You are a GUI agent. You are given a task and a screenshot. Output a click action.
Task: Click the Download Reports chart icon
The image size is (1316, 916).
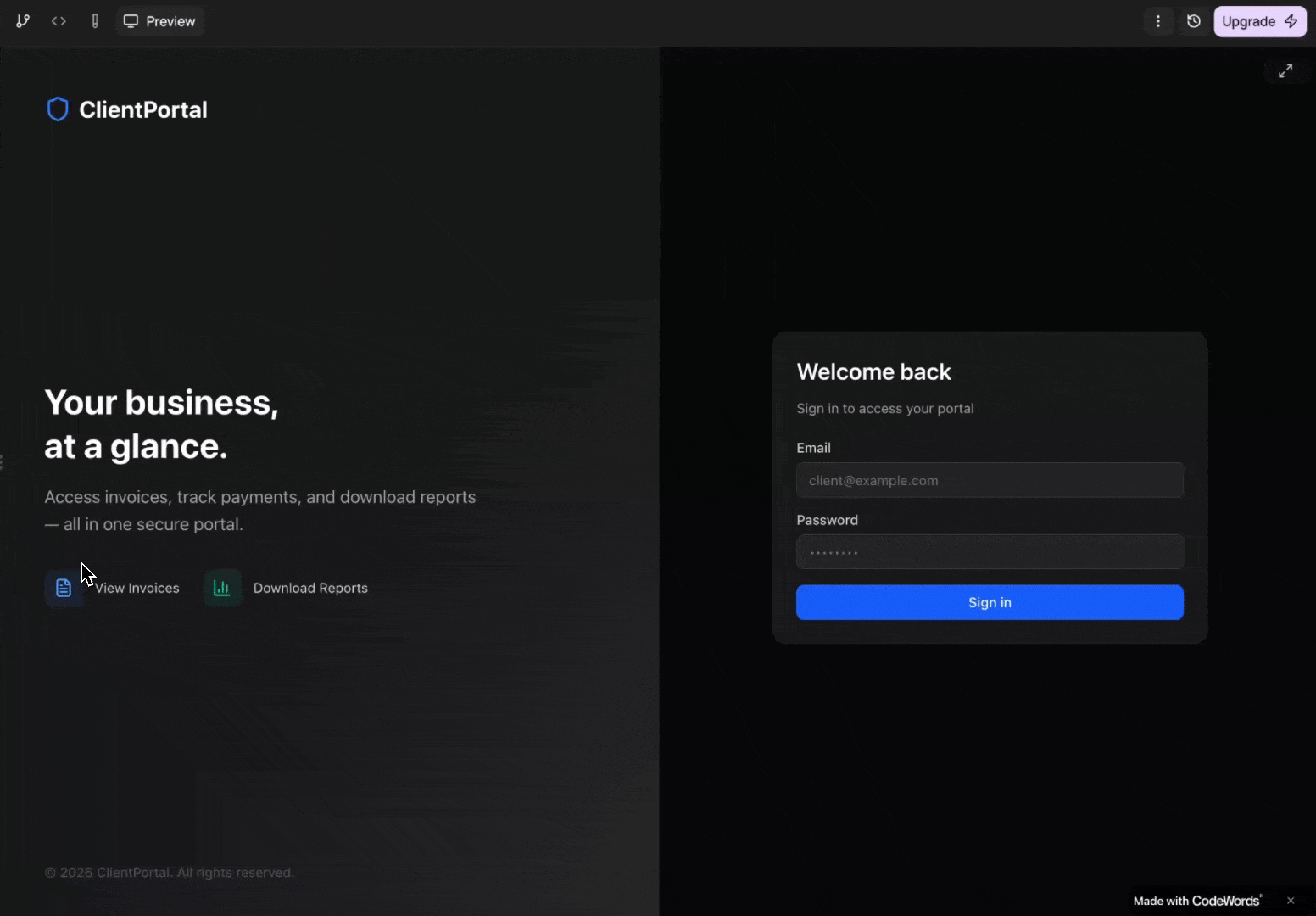point(222,588)
